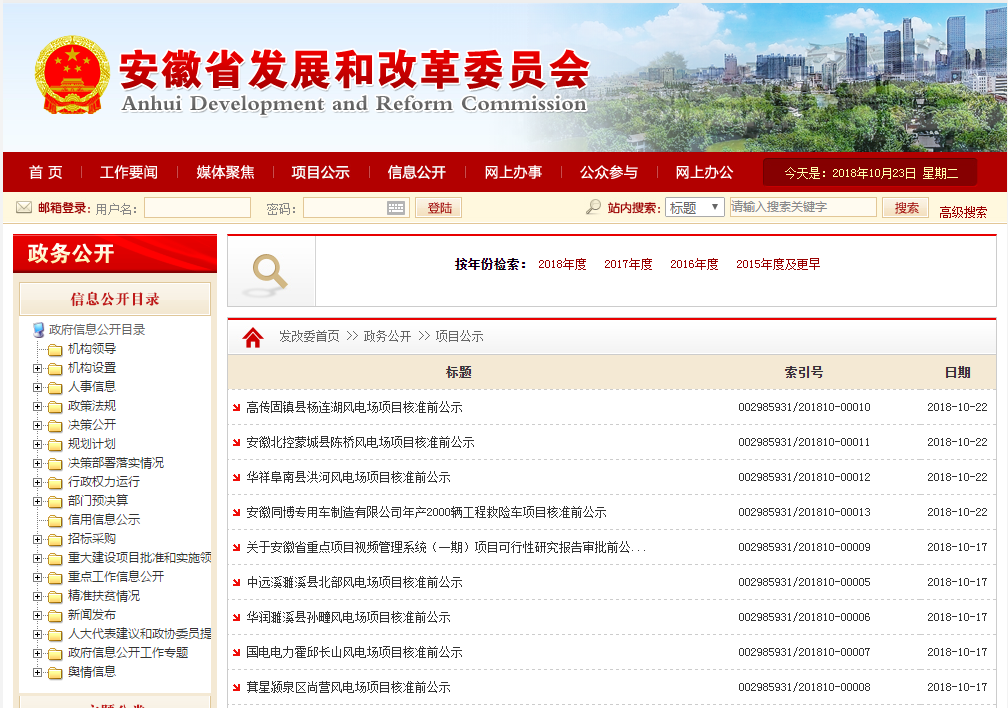Viewport: 1008px width, 708px height.
Task: Open the 标题 search type dropdown
Action: (694, 206)
